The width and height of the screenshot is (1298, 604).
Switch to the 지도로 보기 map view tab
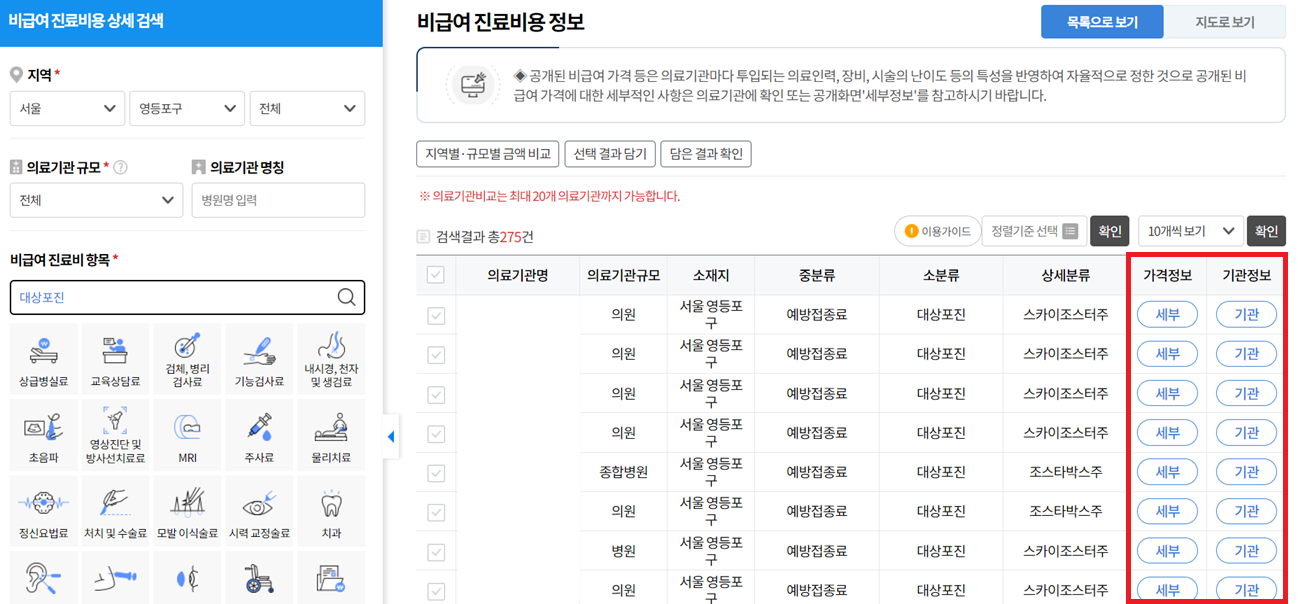pyautogui.click(x=1225, y=21)
